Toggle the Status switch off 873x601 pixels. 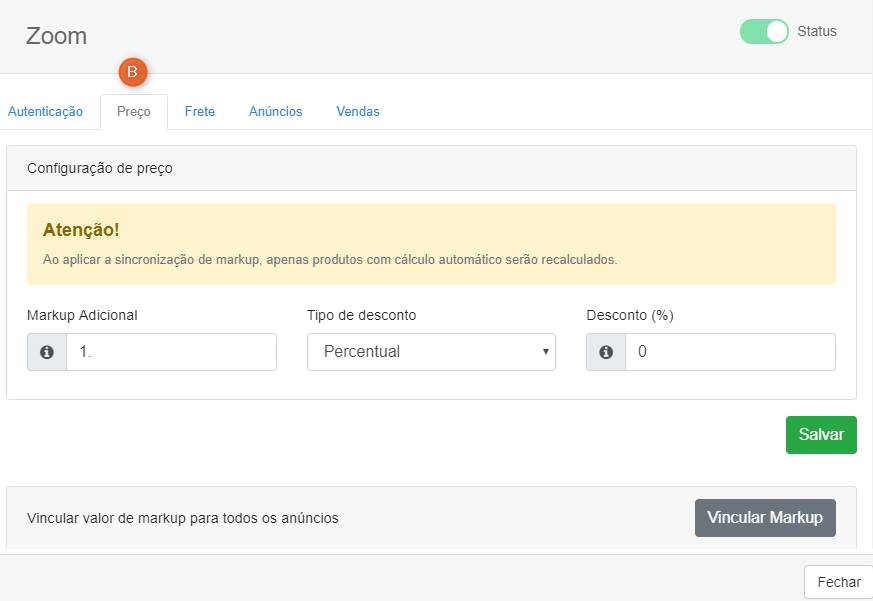pos(764,31)
